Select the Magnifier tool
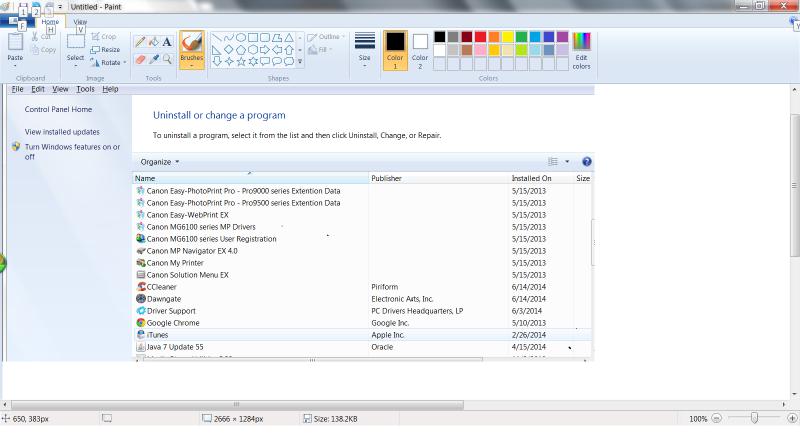The height and width of the screenshot is (439, 800). pyautogui.click(x=167, y=59)
